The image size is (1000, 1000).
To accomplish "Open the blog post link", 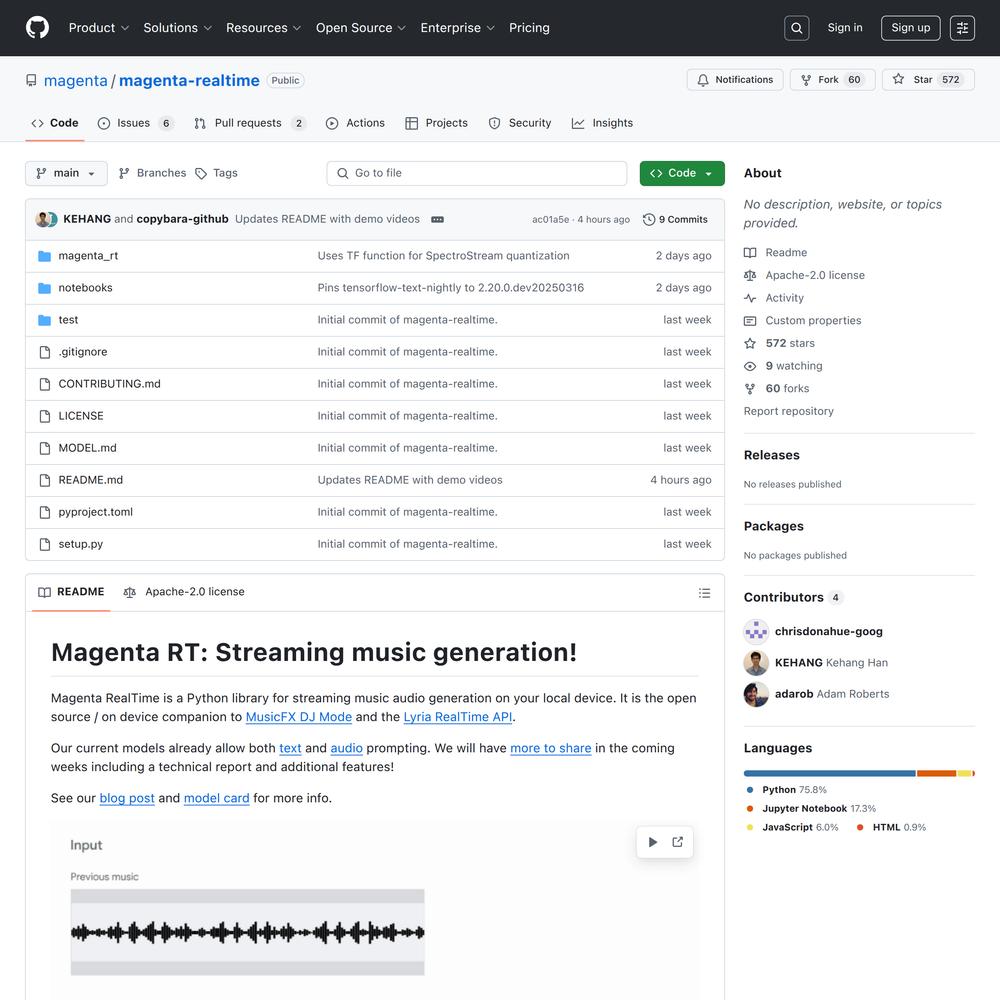I will 127,798.
